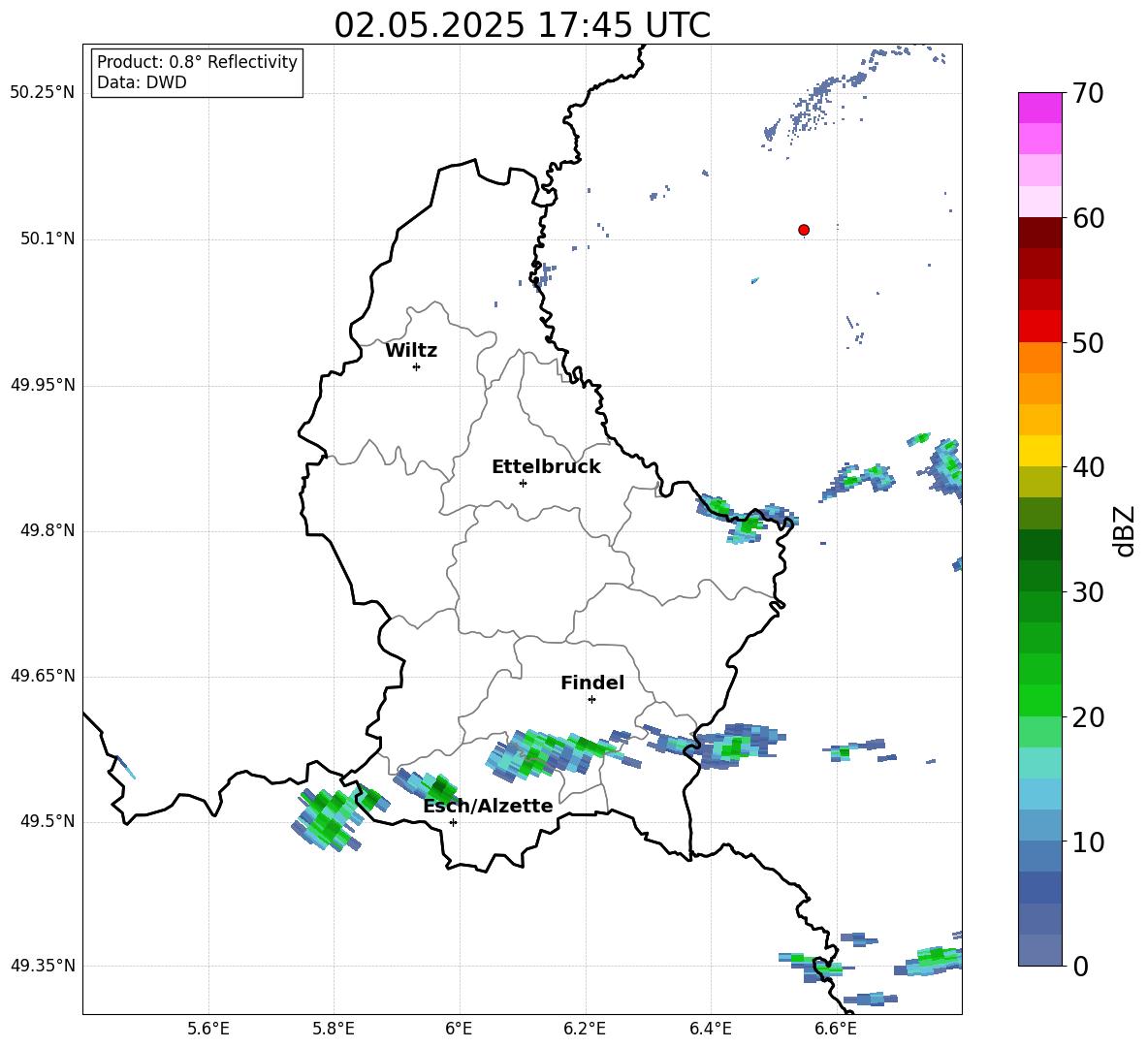The image size is (1148, 1048).
Task: Click the Product: 0.8° Reflectivity text
Action: [x=197, y=62]
